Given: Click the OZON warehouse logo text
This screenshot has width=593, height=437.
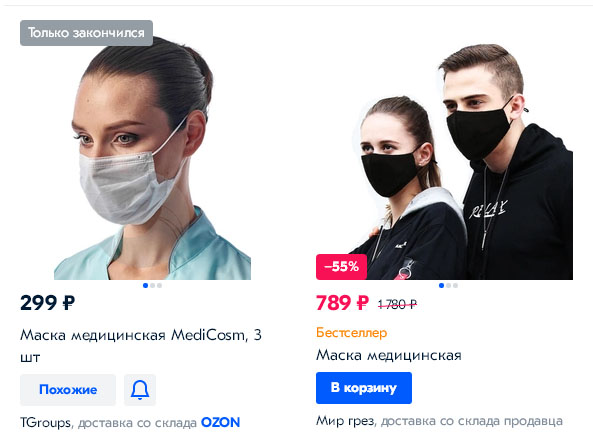Looking at the screenshot, I should [x=220, y=422].
